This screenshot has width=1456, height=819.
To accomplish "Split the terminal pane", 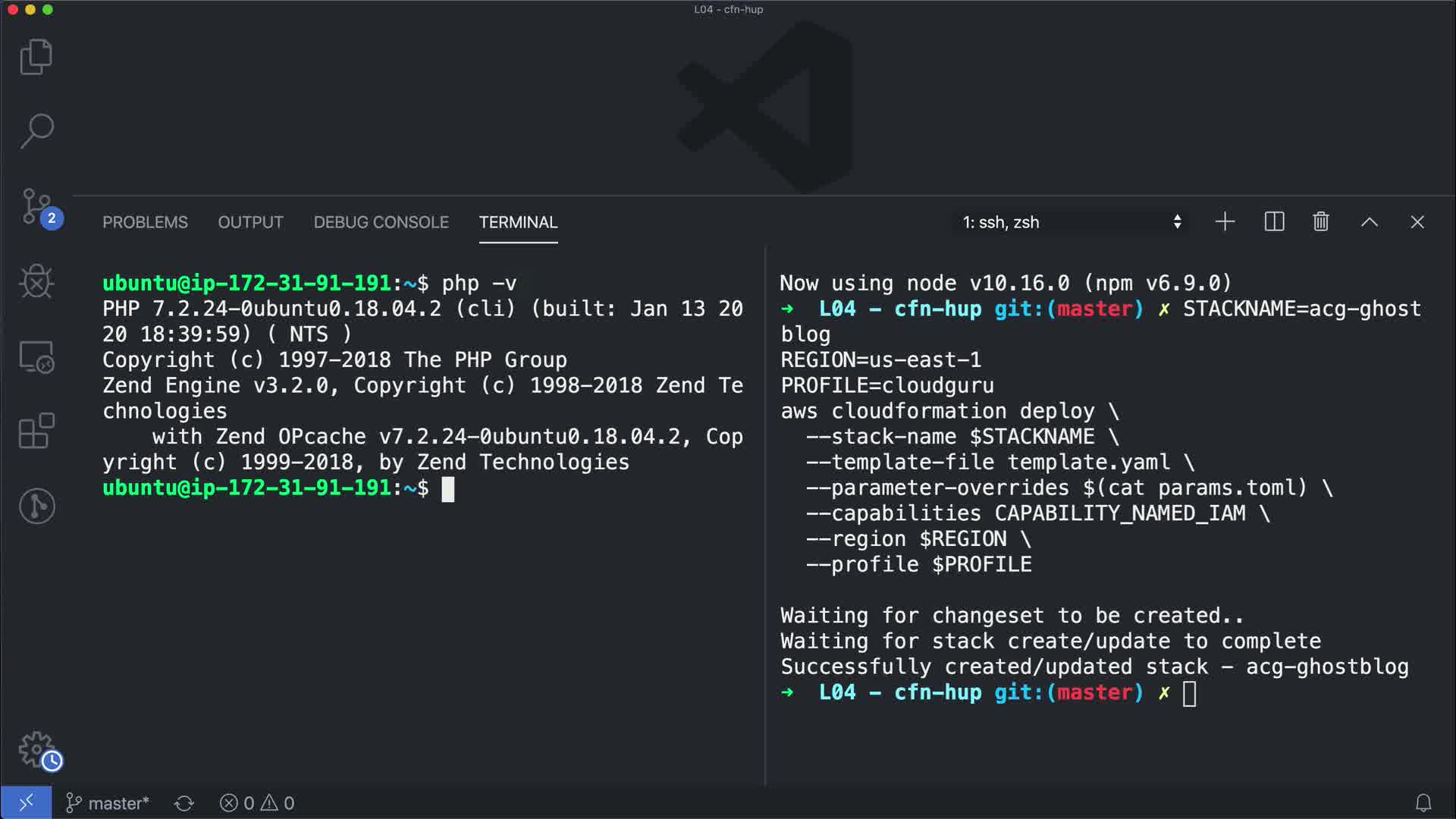I will tap(1274, 222).
